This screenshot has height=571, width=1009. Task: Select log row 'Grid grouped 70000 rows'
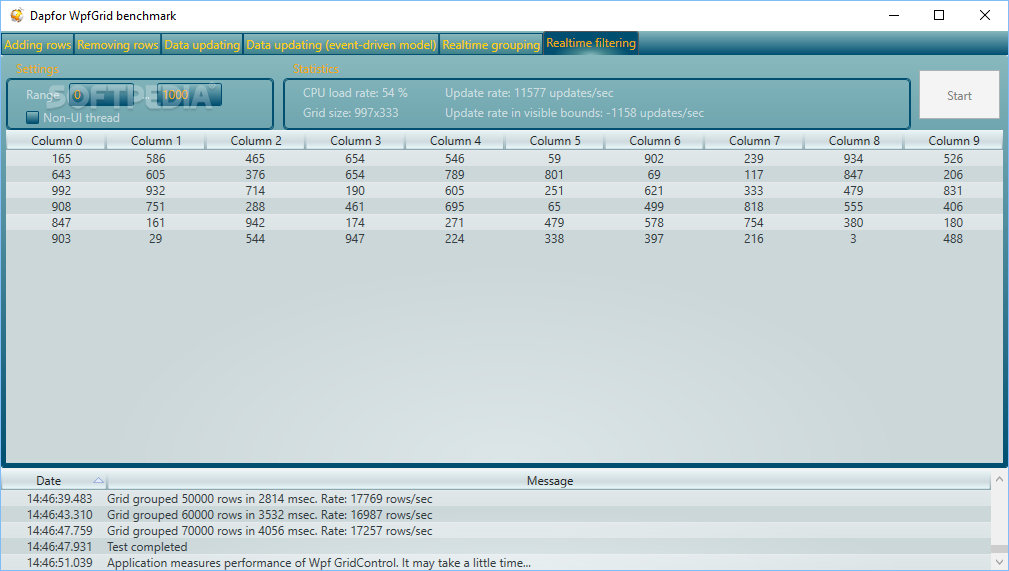(495, 531)
